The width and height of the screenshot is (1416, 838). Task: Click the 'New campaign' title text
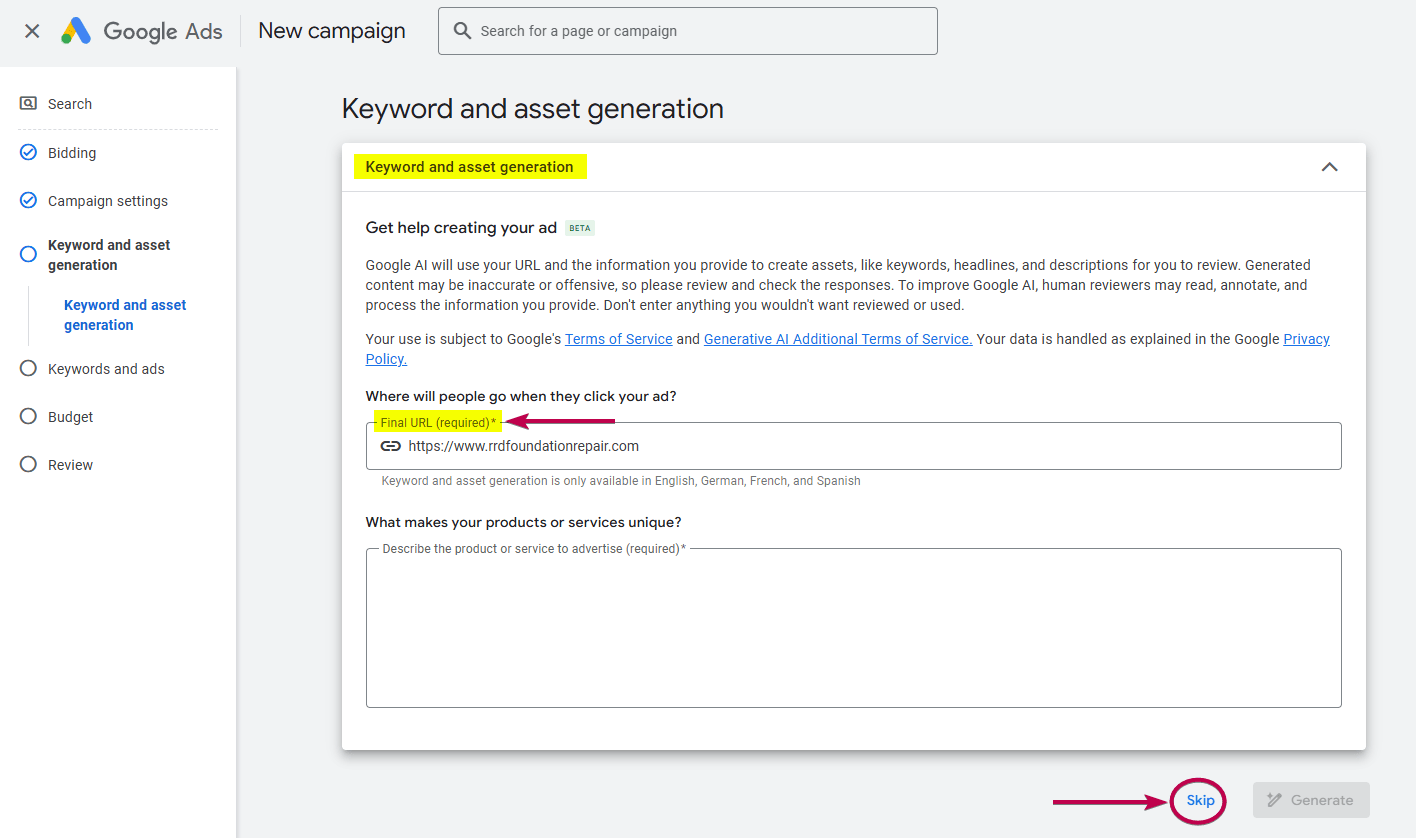[332, 31]
